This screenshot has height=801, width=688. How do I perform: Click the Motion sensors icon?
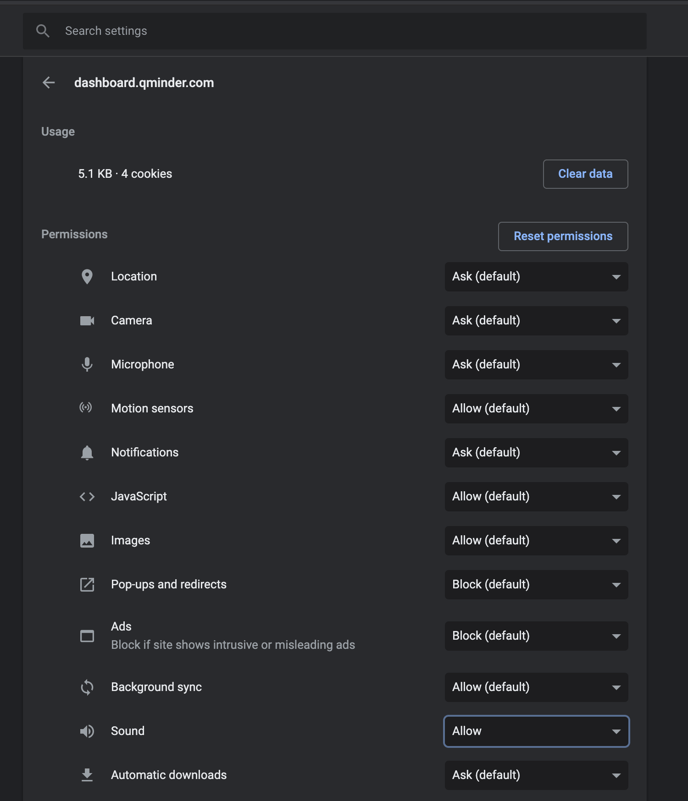coord(86,407)
